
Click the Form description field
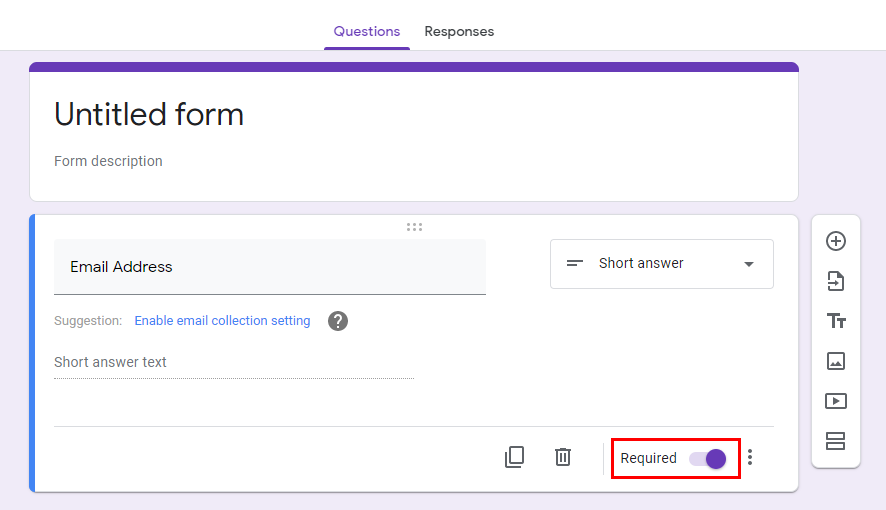[x=108, y=161]
